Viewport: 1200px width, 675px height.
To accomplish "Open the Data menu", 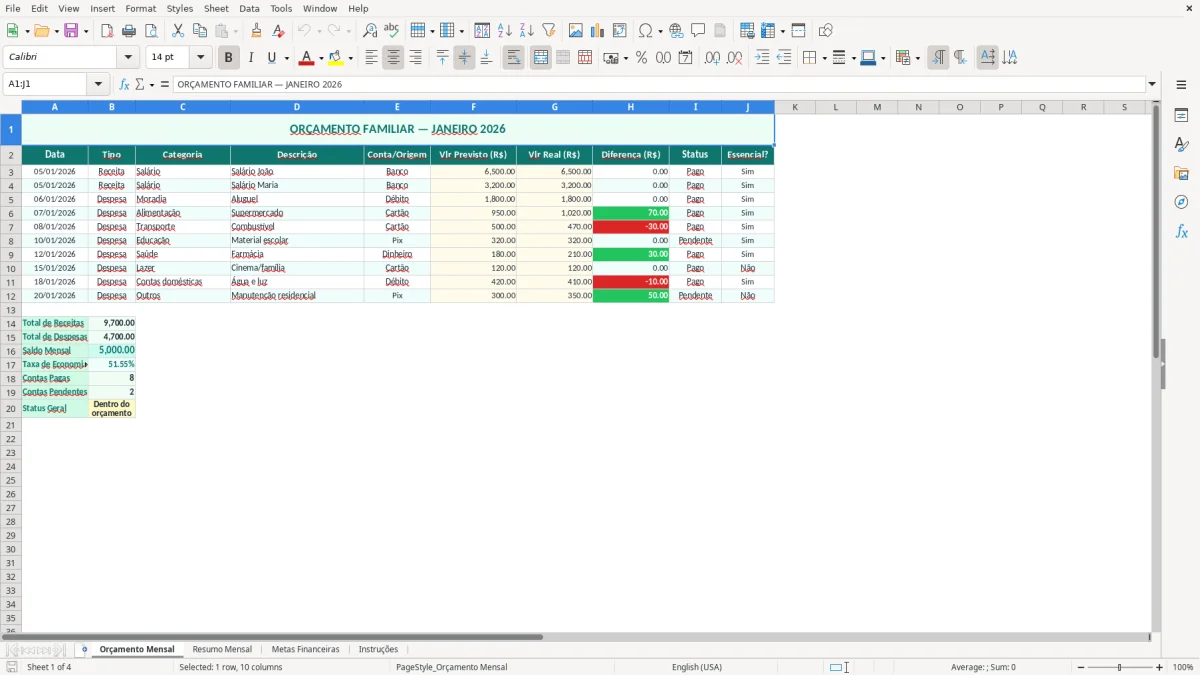I will click(249, 8).
